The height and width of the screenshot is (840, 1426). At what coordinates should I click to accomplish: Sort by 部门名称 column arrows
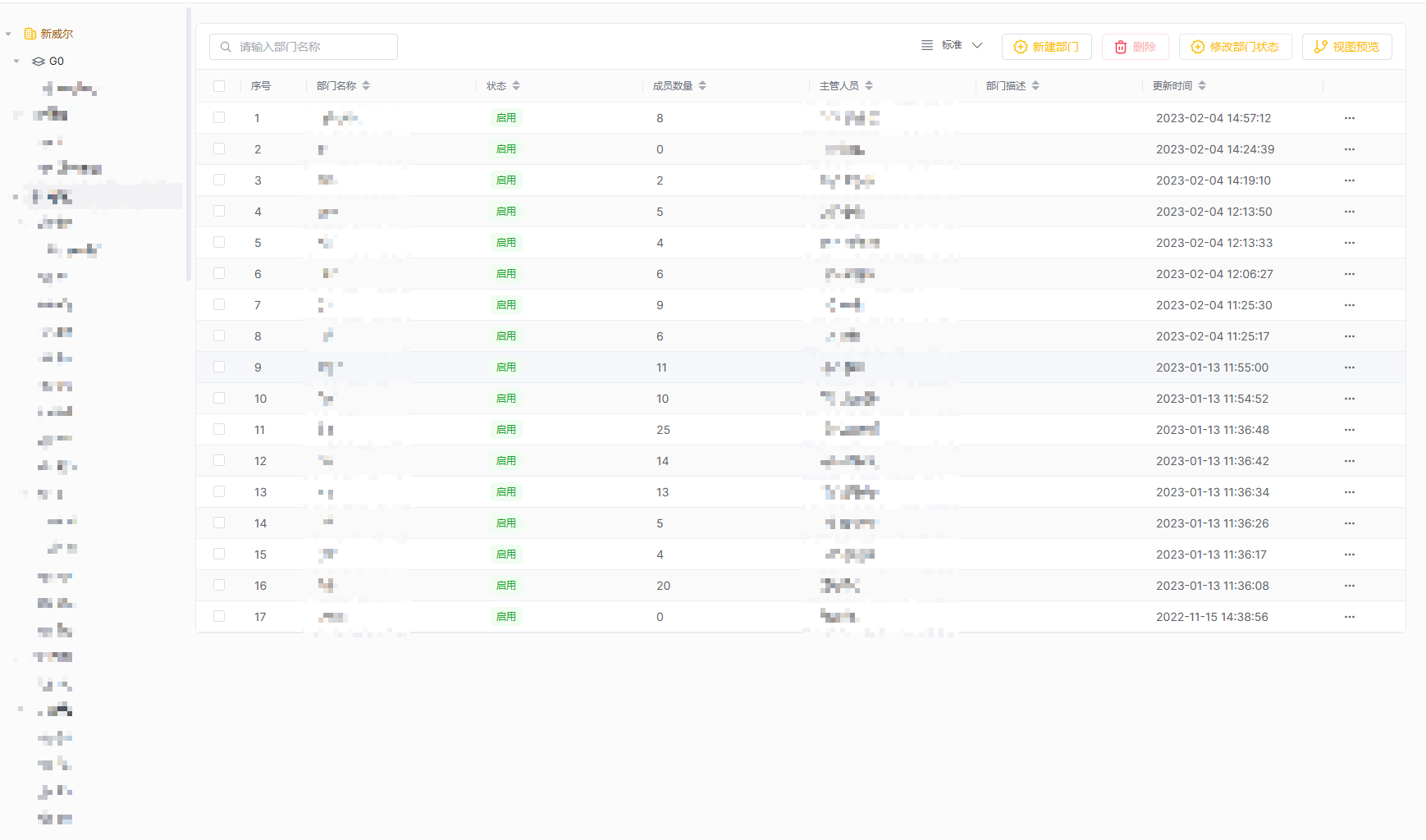coord(366,85)
